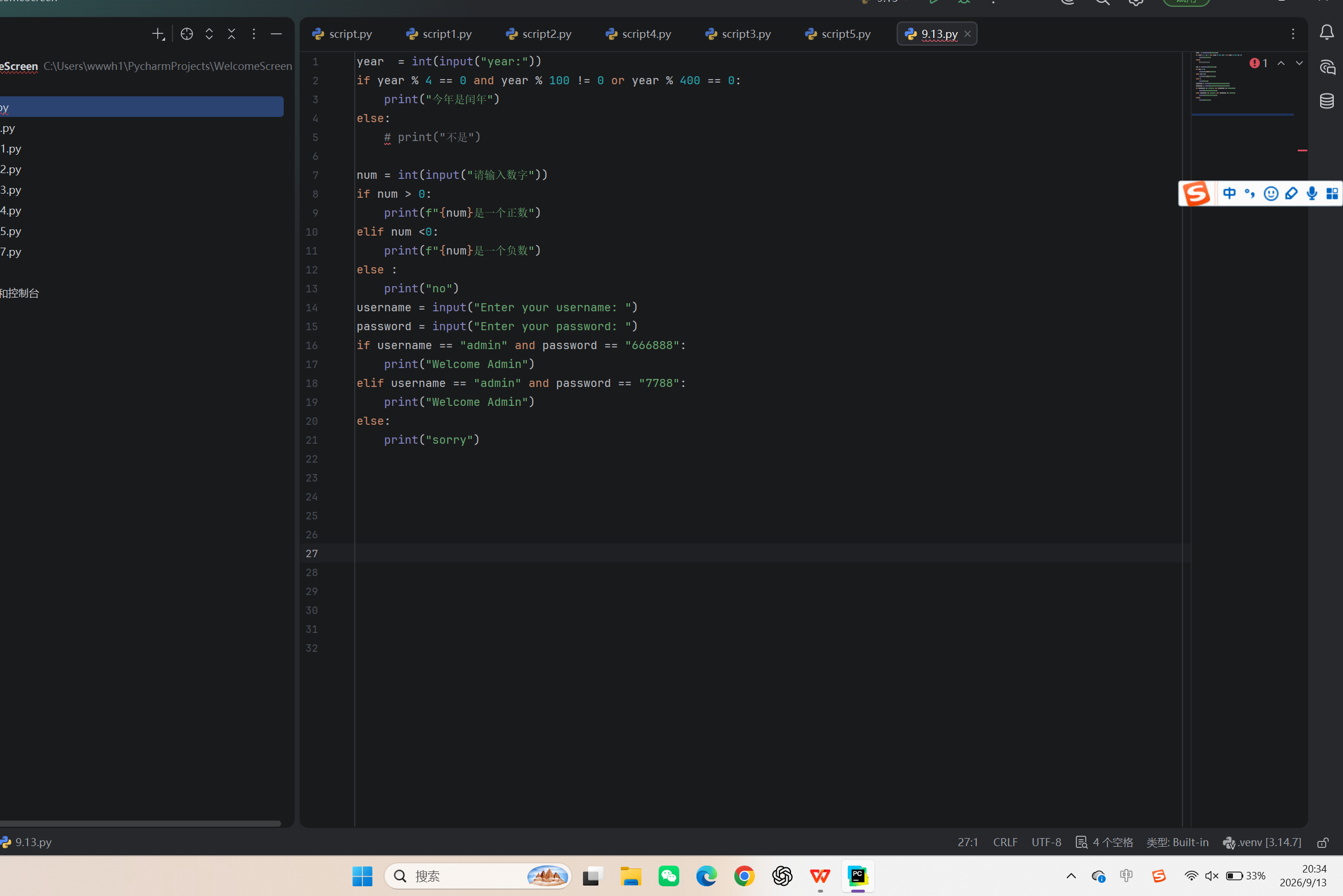Click the add new file plus icon
This screenshot has height=896, width=1343.
pos(158,34)
